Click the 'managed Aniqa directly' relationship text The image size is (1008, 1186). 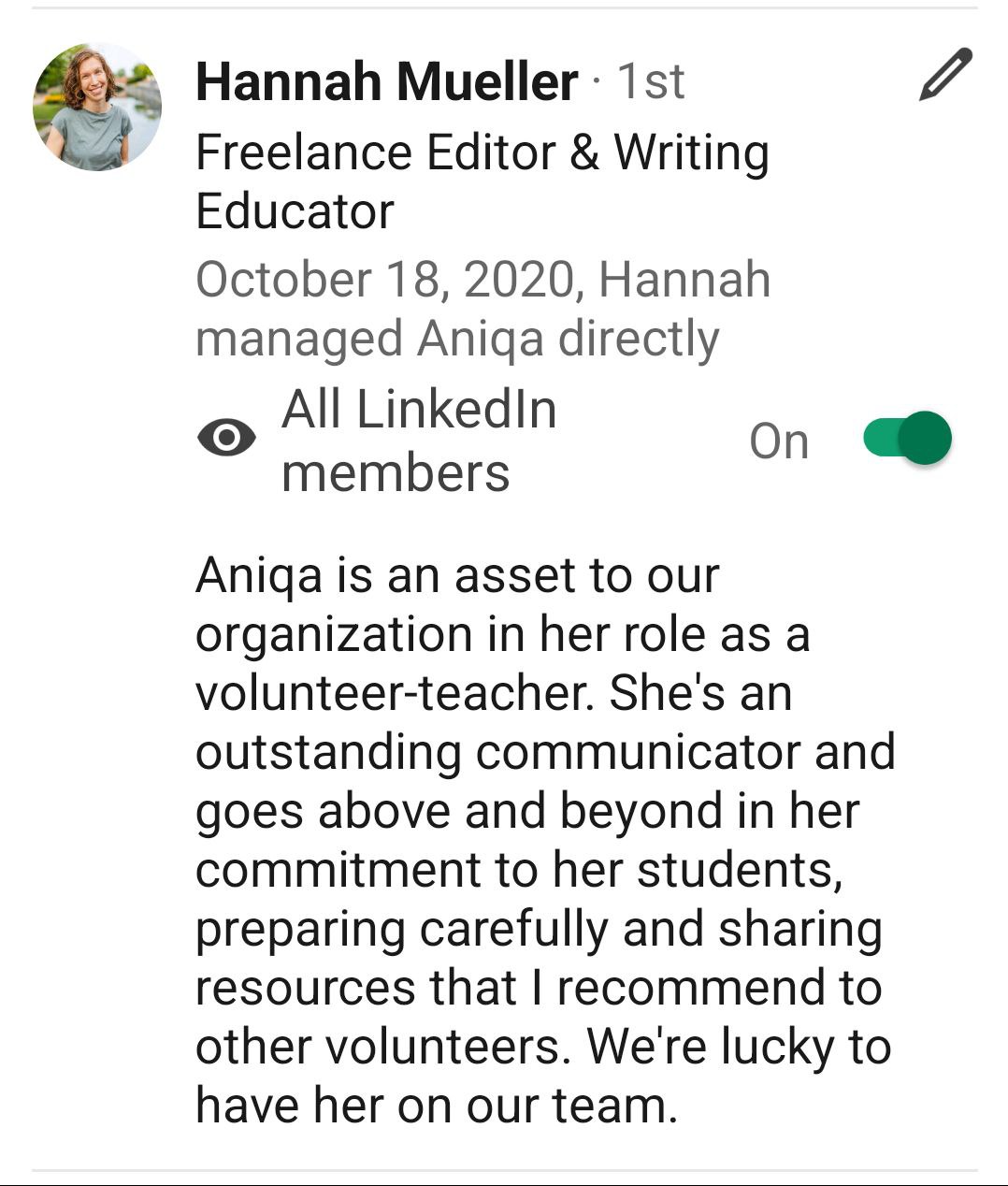(x=457, y=339)
